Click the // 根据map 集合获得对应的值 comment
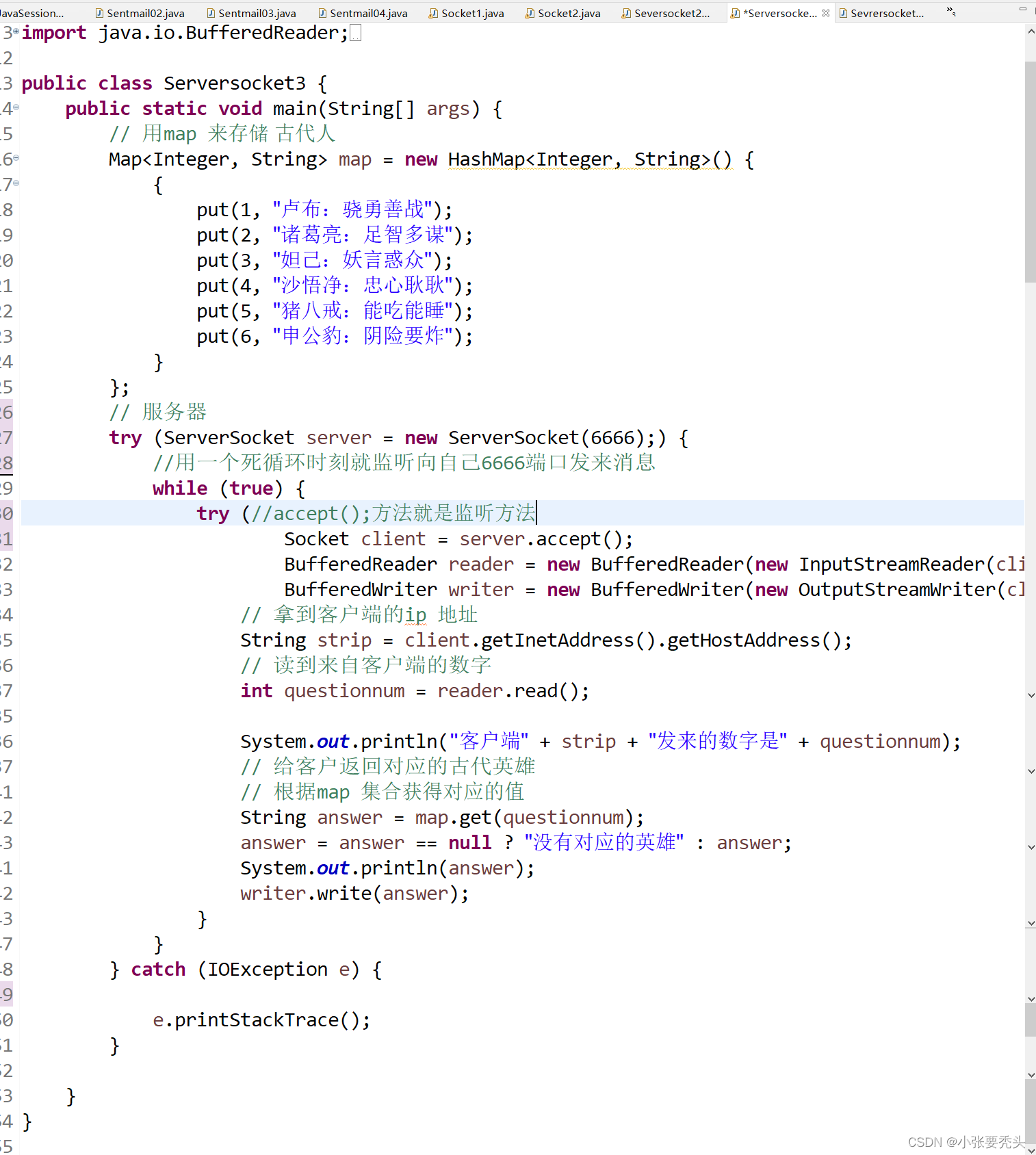The height and width of the screenshot is (1155, 1036). point(383,792)
